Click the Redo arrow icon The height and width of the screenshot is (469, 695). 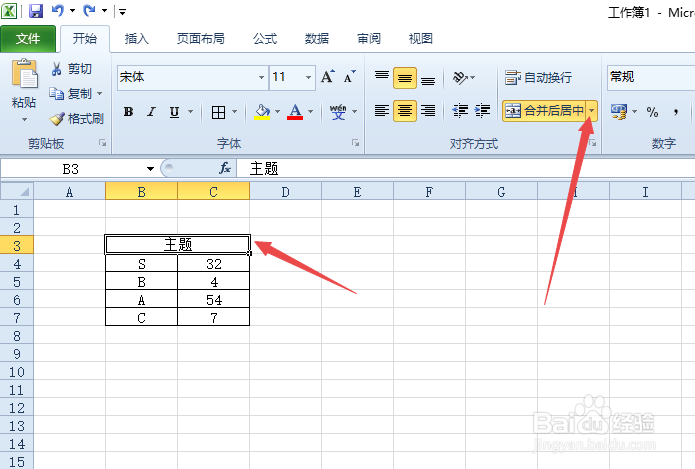click(x=90, y=11)
